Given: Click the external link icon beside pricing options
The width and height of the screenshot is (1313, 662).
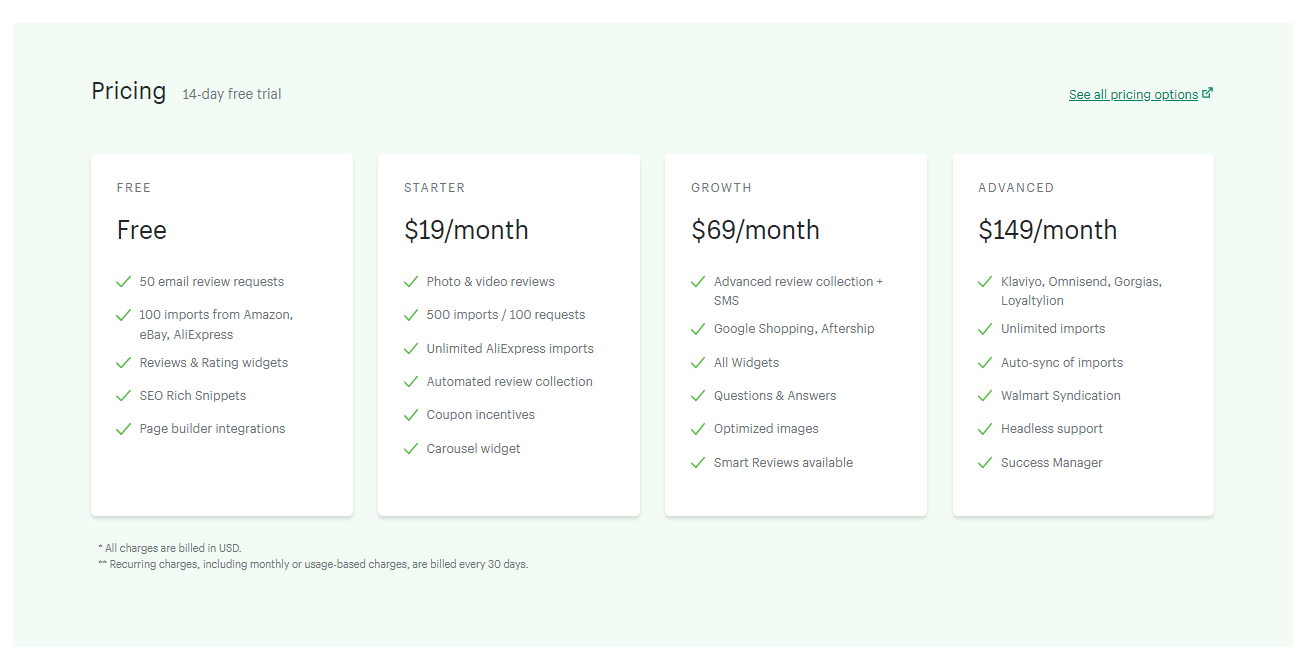Looking at the screenshot, I should coord(1207,93).
